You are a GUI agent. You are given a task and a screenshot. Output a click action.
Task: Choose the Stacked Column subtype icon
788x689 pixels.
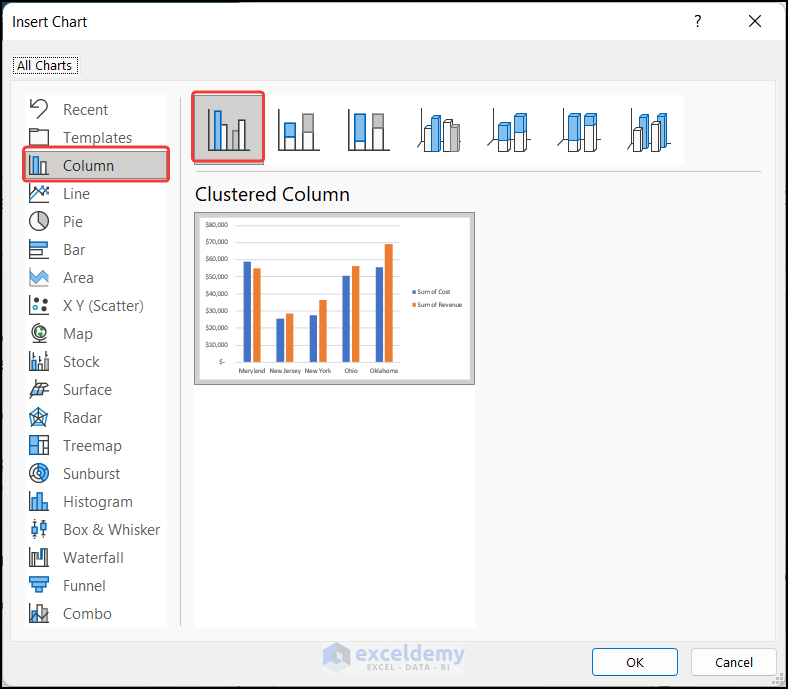tap(299, 131)
